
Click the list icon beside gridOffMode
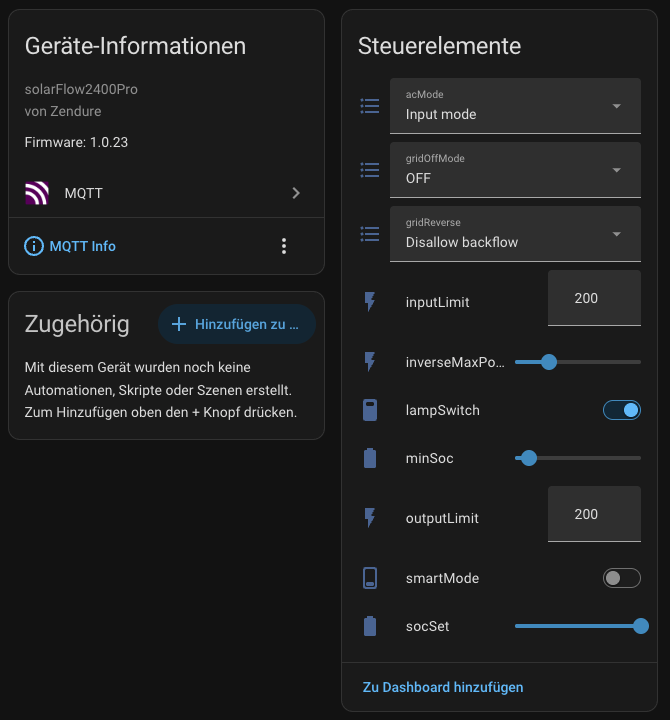coord(370,170)
